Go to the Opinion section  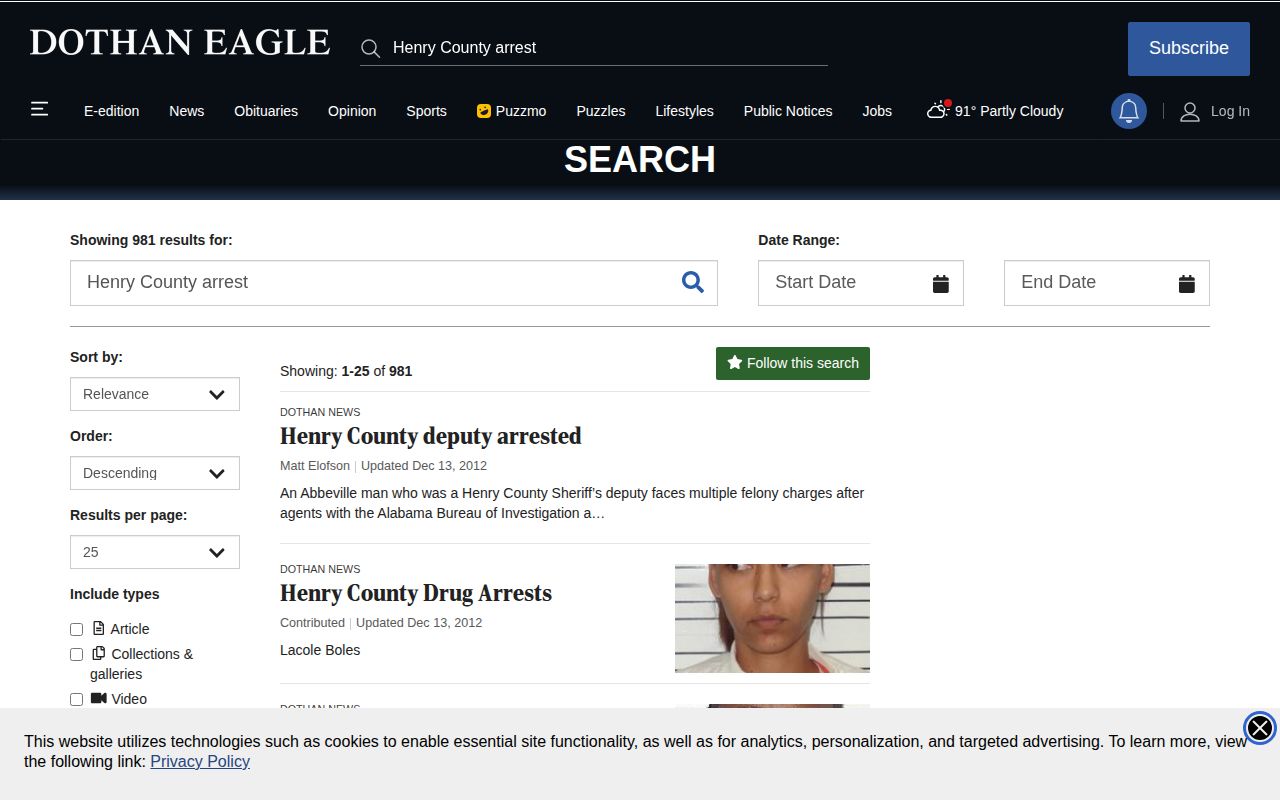tap(352, 111)
